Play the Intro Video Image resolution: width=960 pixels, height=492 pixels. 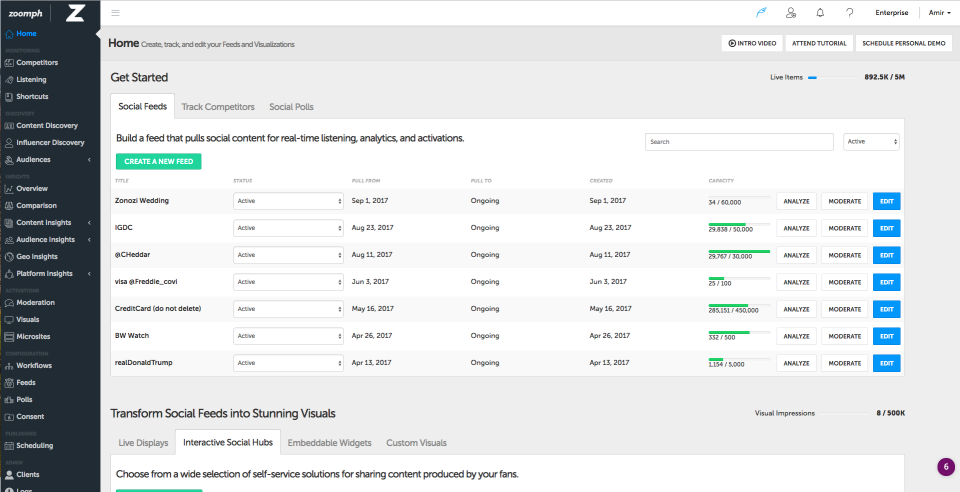[x=752, y=43]
